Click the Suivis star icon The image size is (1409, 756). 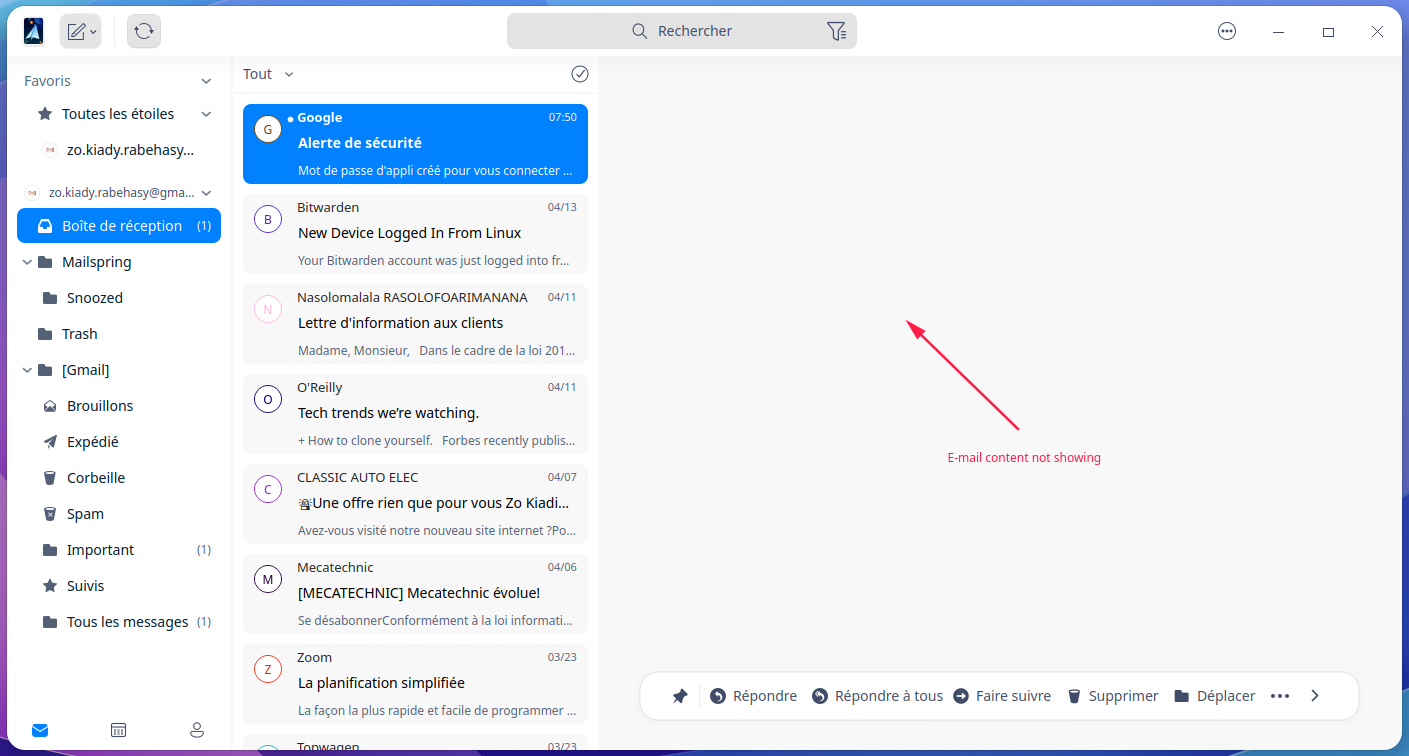[50, 586]
